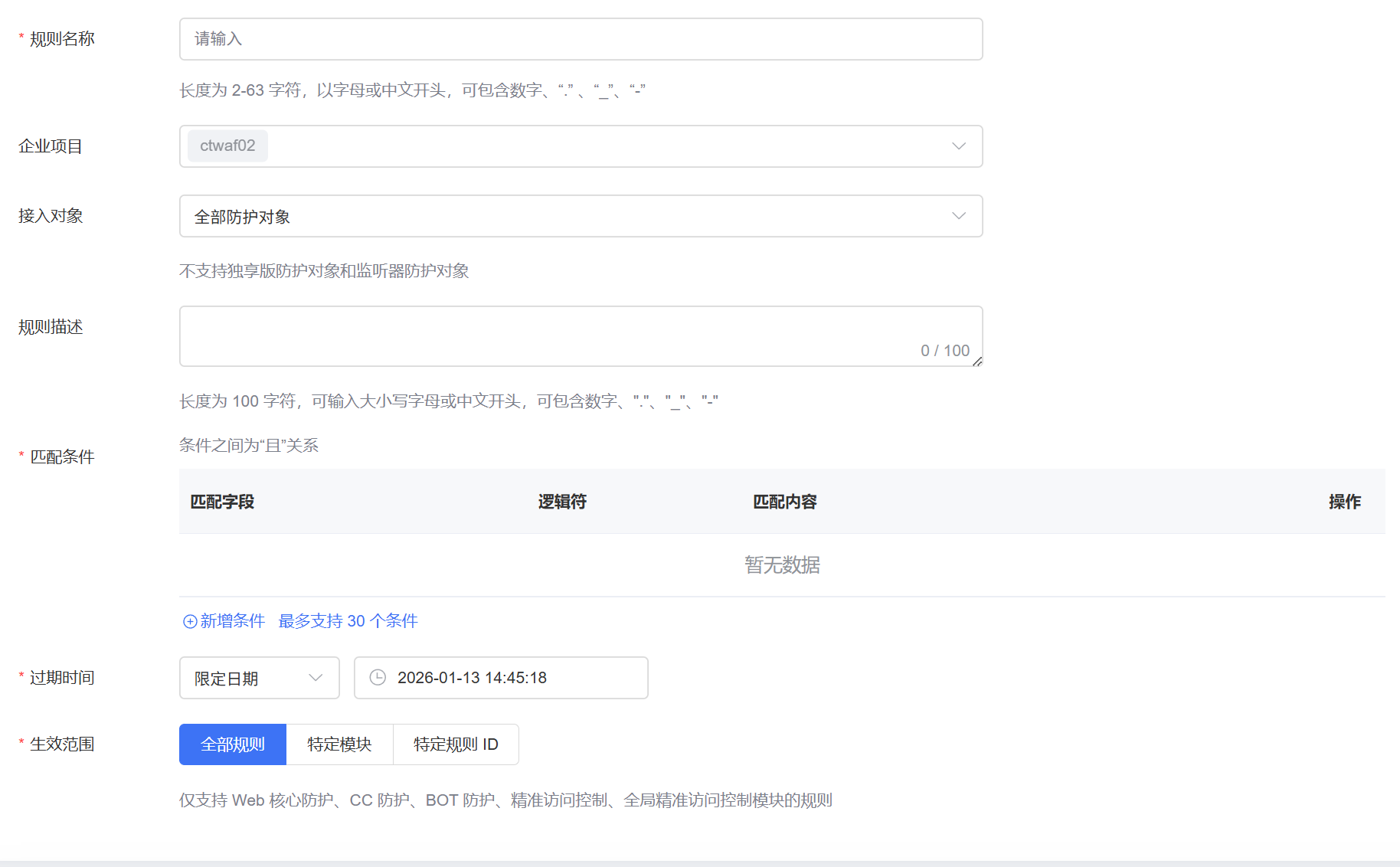Click the 操作 column header
The image size is (1400, 867).
(1344, 502)
